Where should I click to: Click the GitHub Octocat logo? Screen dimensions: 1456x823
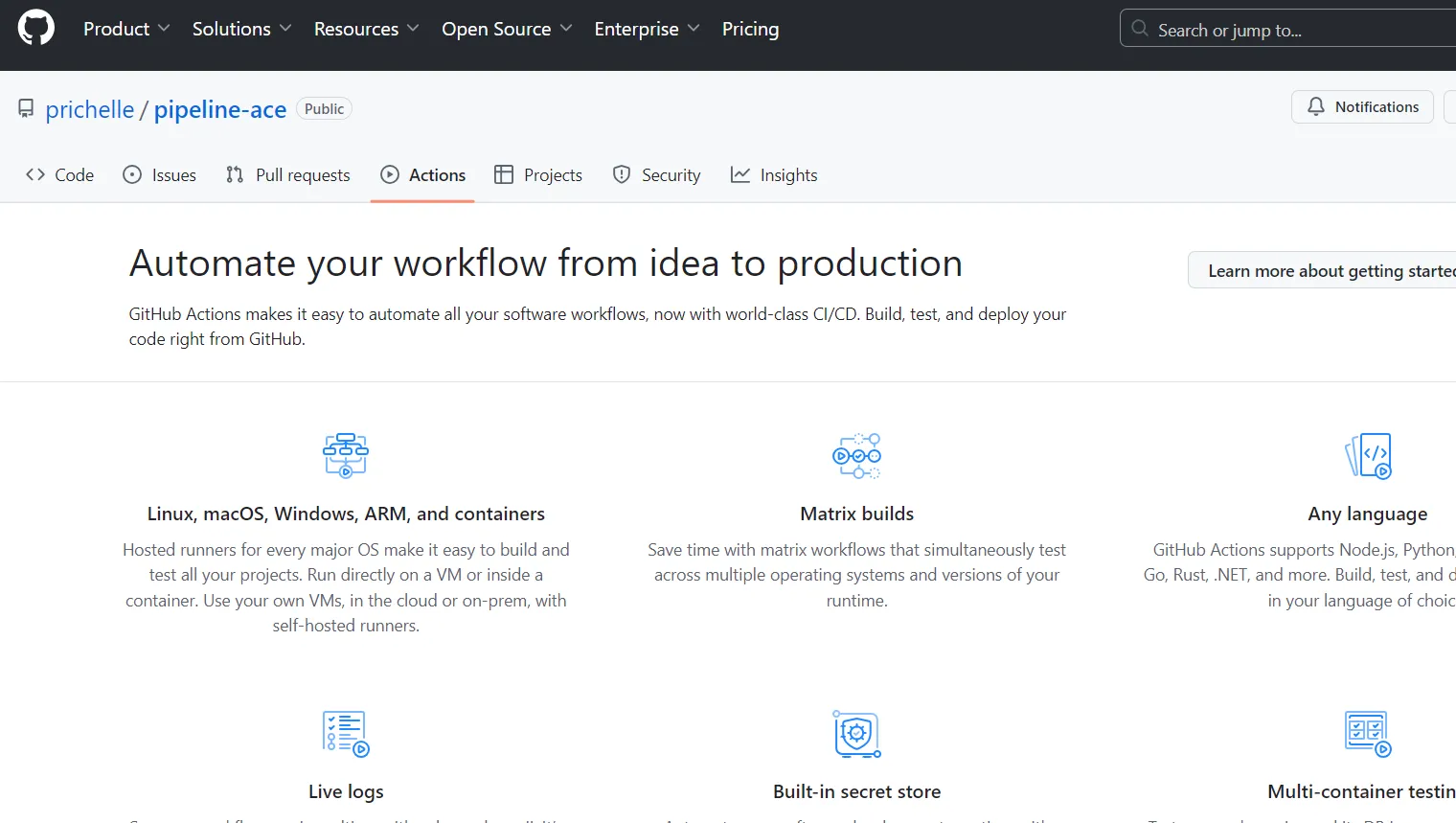point(36,28)
